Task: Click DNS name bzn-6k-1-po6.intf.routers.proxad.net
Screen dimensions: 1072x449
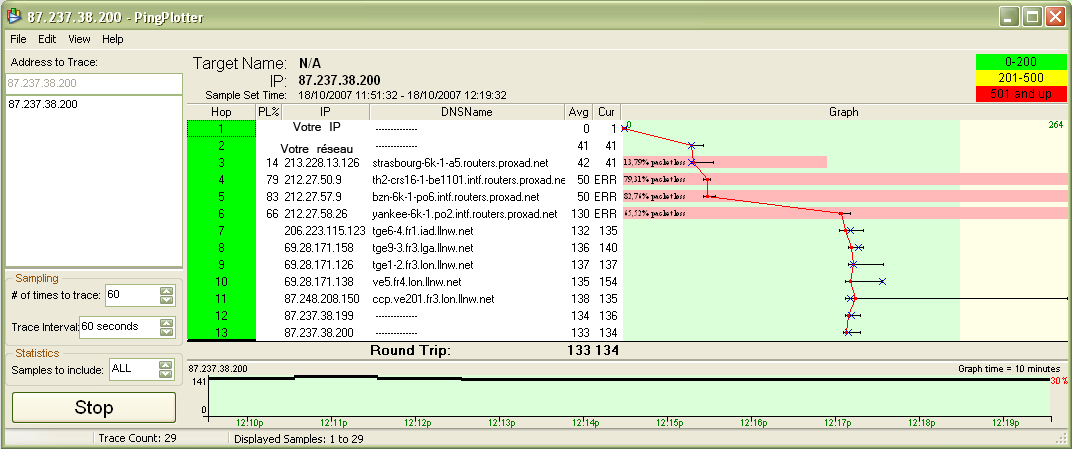Action: coord(455,197)
